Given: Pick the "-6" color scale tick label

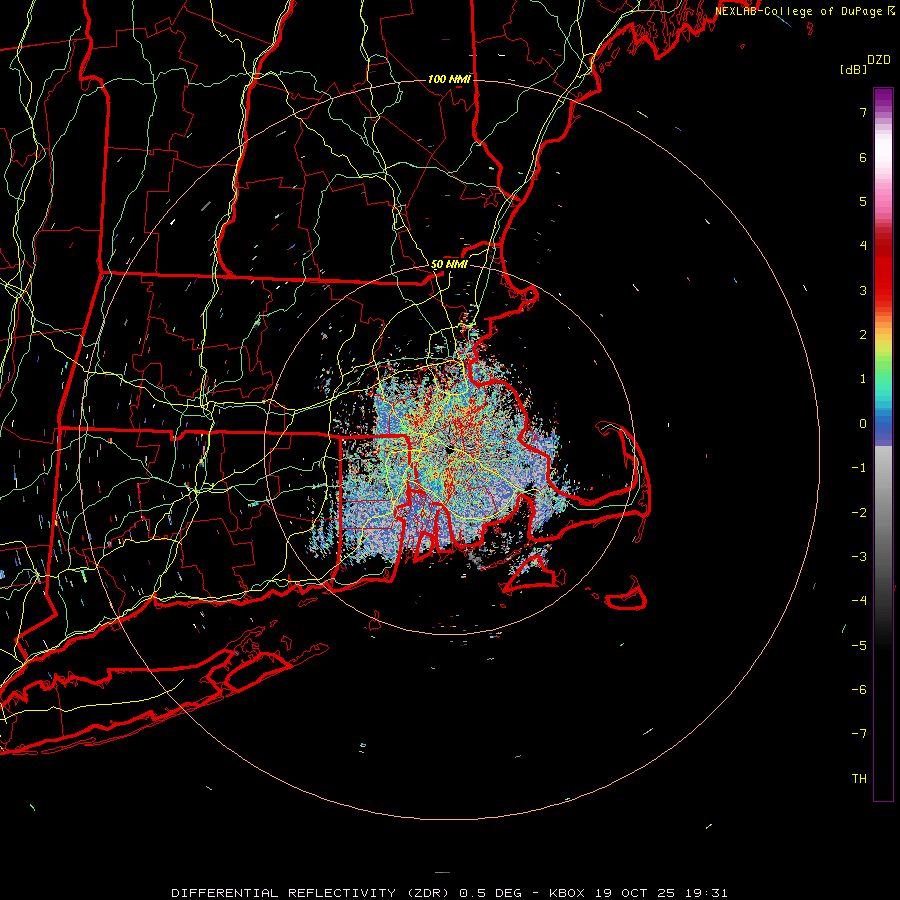Looking at the screenshot, I should (859, 690).
